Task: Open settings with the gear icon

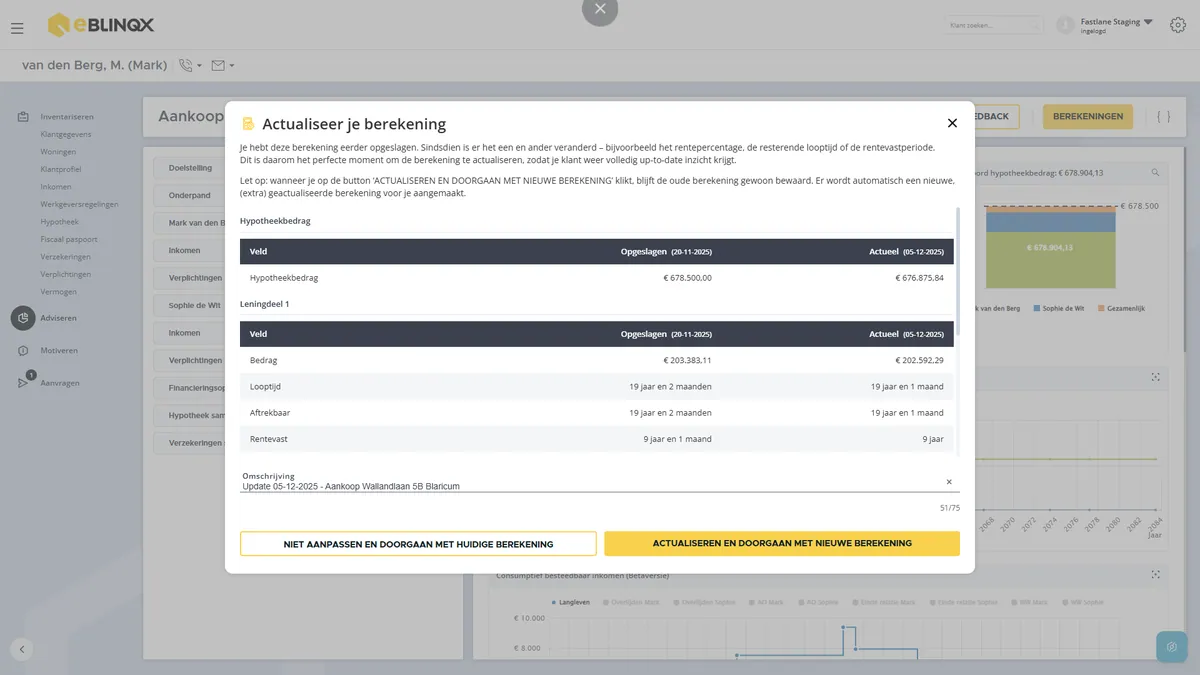Action: coord(1178,25)
